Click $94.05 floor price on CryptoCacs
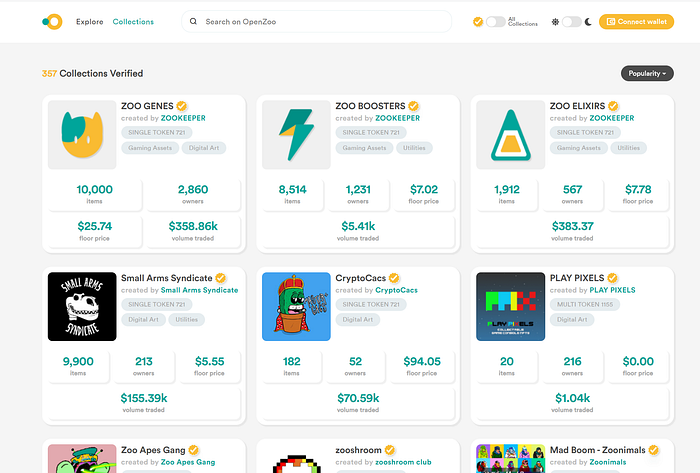The image size is (700, 473). (422, 361)
